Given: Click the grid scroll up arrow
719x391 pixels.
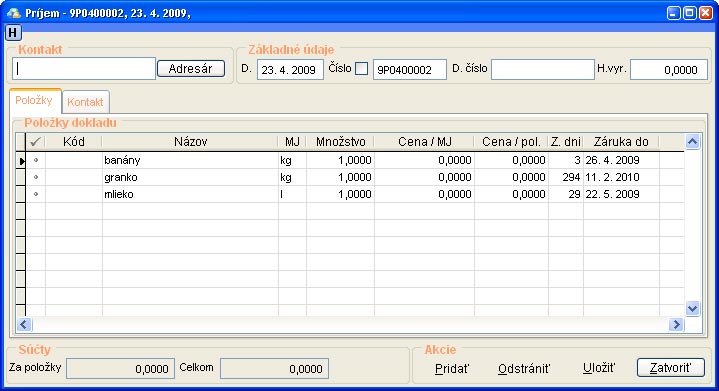Looking at the screenshot, I should point(692,142).
